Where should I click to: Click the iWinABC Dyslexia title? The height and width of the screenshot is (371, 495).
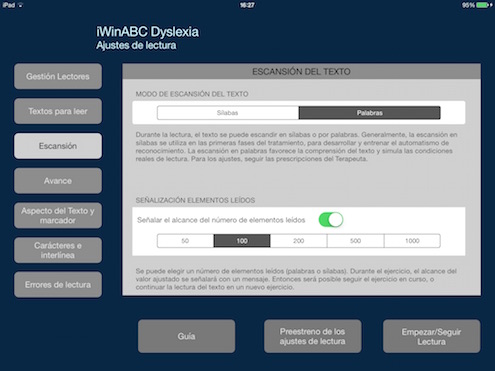[x=147, y=32]
